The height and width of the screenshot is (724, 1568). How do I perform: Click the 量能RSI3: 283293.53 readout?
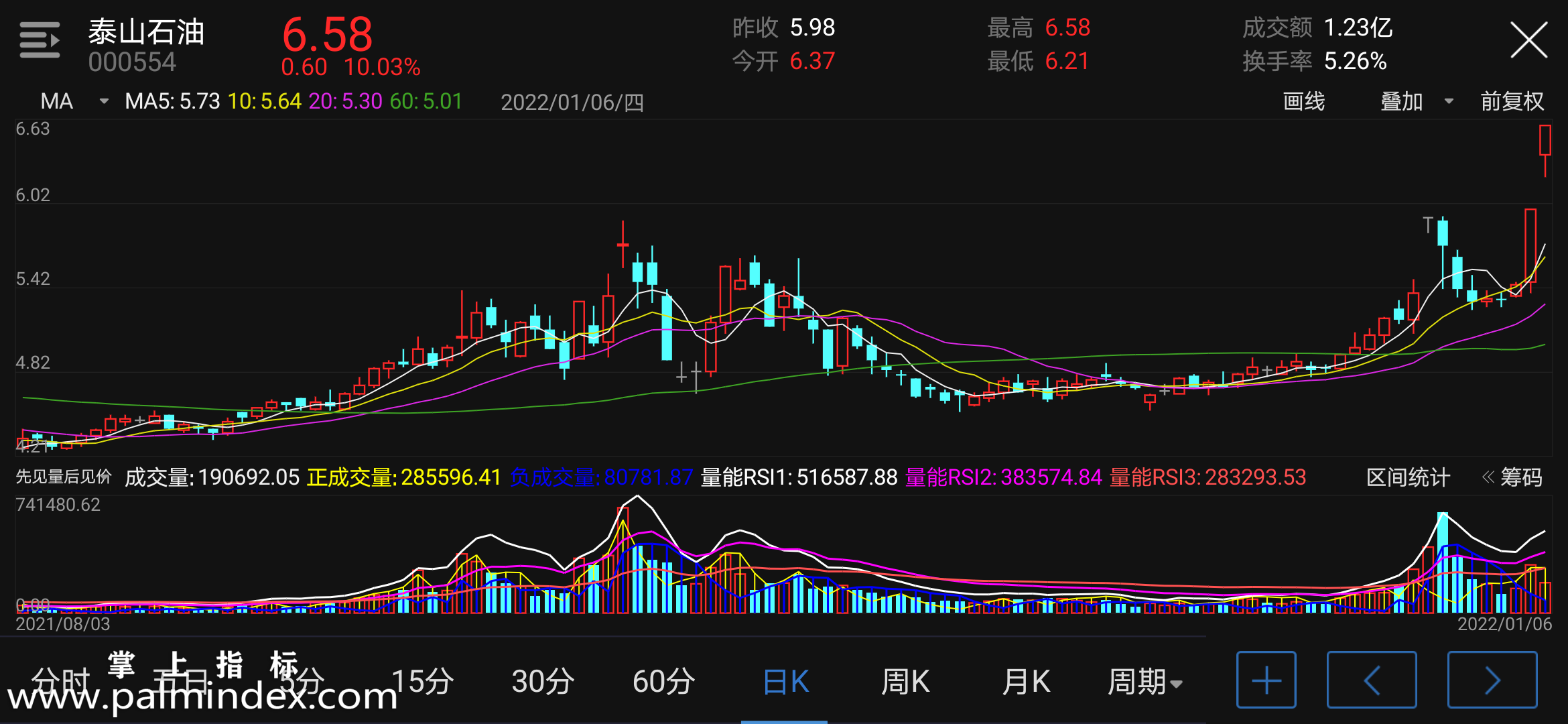[1207, 477]
